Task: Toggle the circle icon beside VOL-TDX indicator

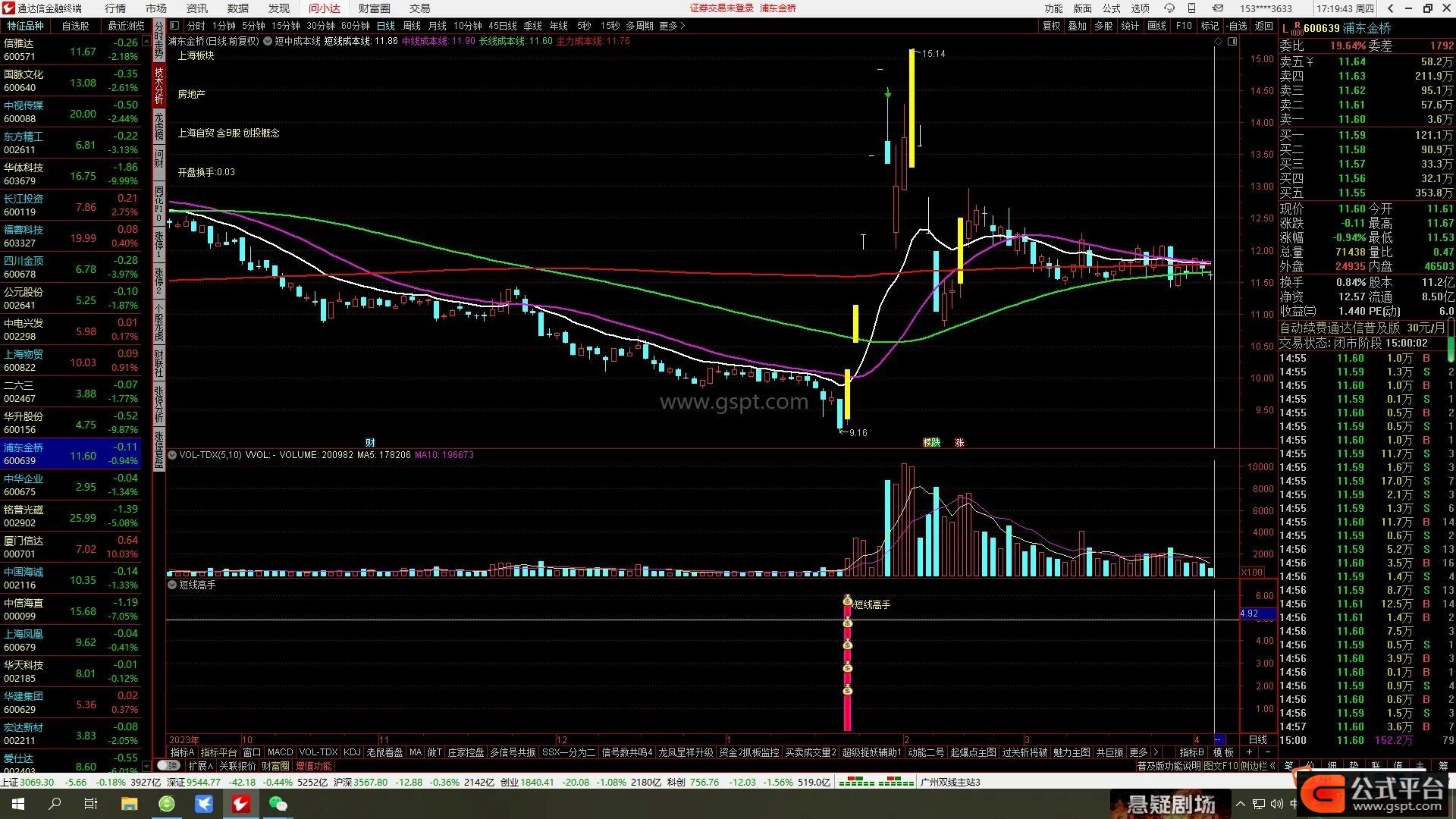Action: tap(172, 455)
